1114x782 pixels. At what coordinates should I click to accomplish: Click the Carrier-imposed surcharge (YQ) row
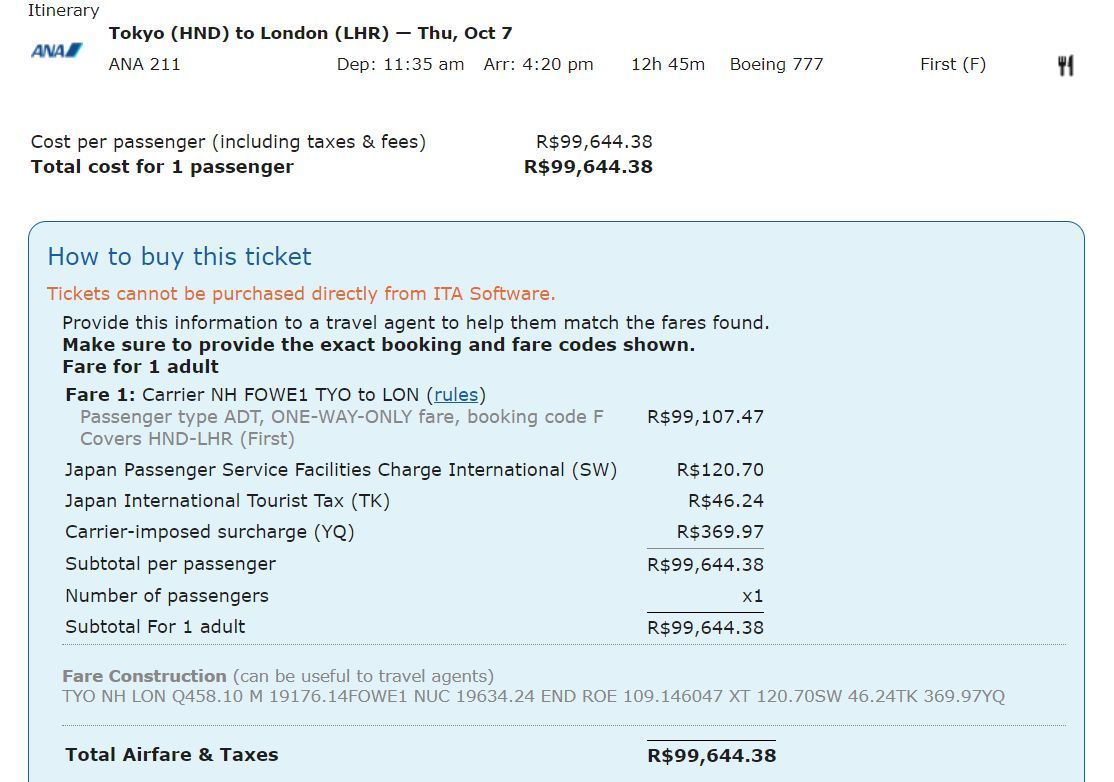click(414, 532)
